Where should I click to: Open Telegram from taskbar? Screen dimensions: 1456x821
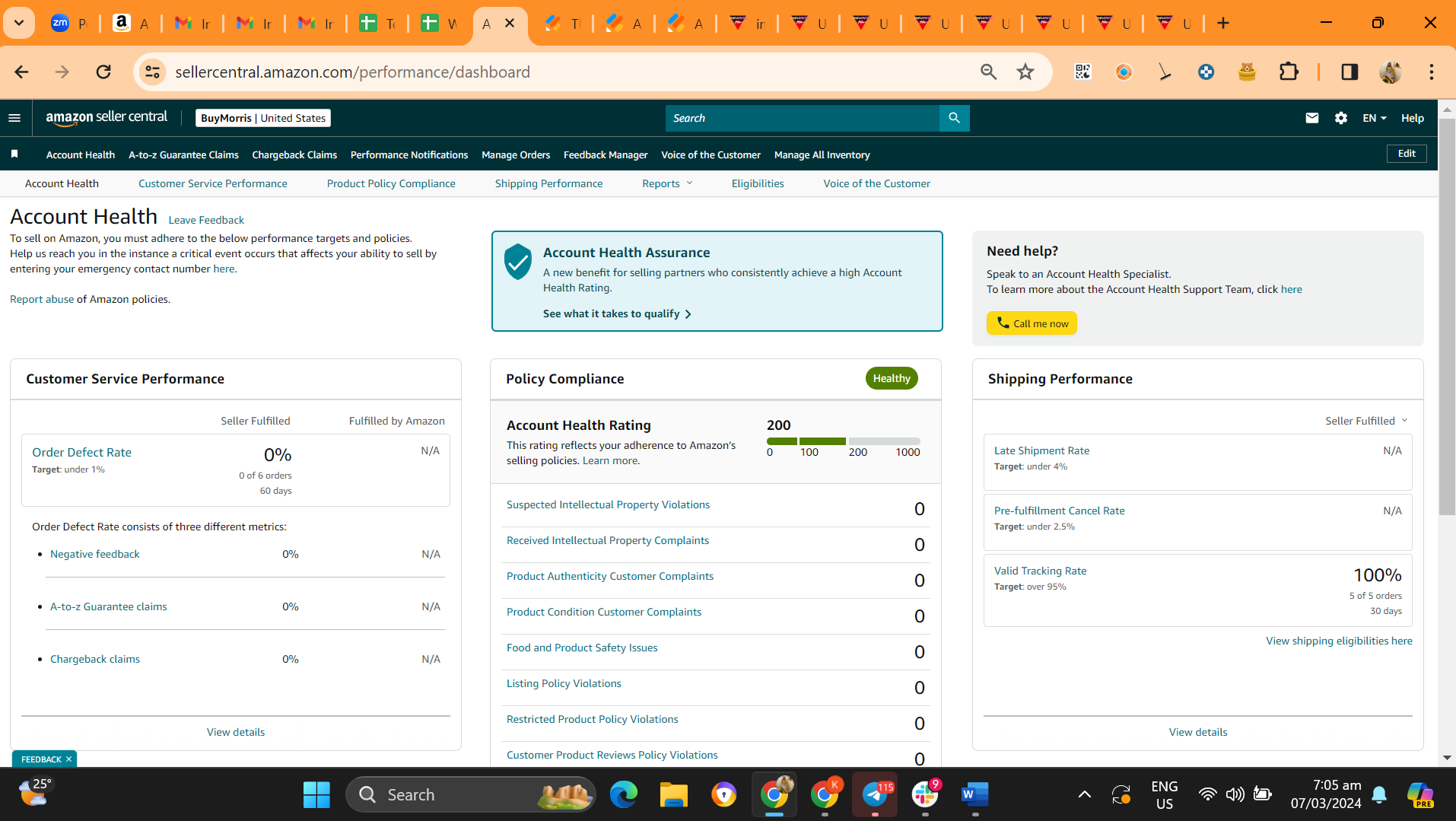[875, 794]
